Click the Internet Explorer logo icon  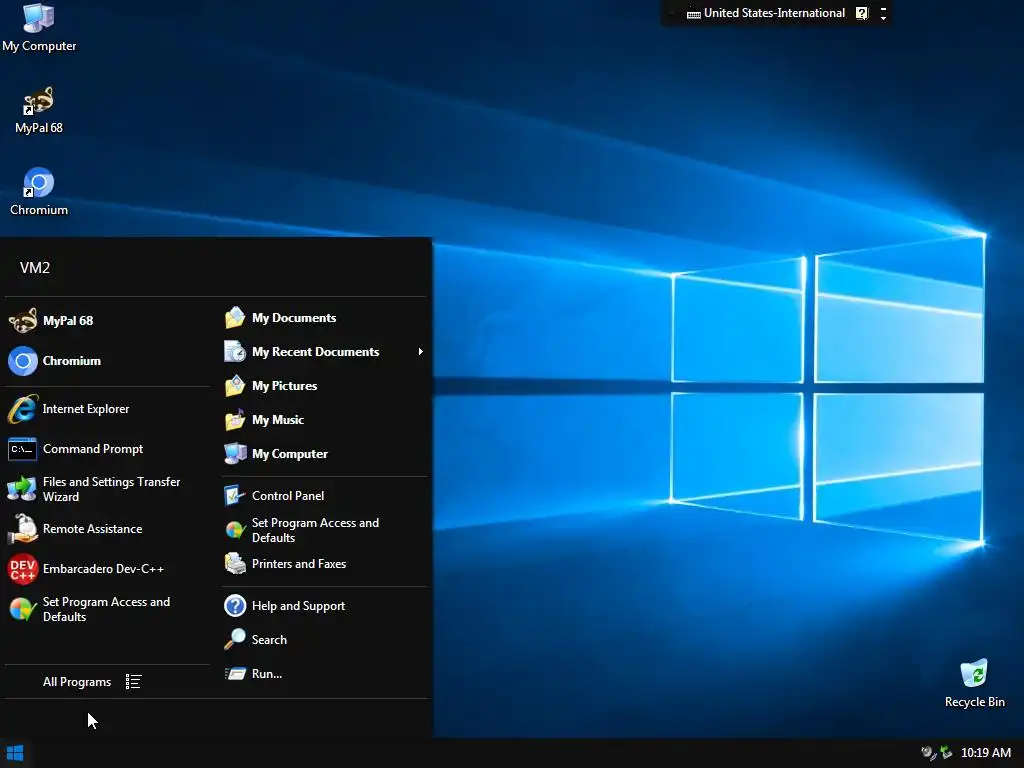tap(23, 409)
